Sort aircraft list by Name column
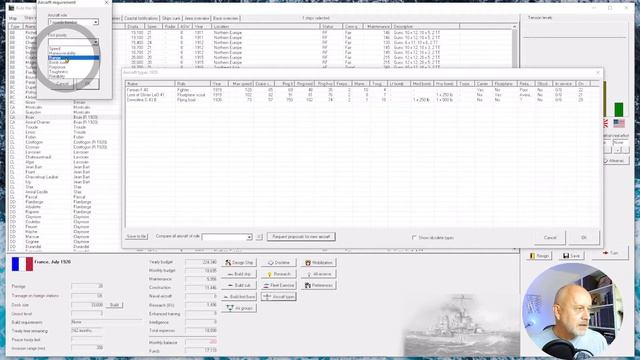640x360 pixels. tap(150, 84)
